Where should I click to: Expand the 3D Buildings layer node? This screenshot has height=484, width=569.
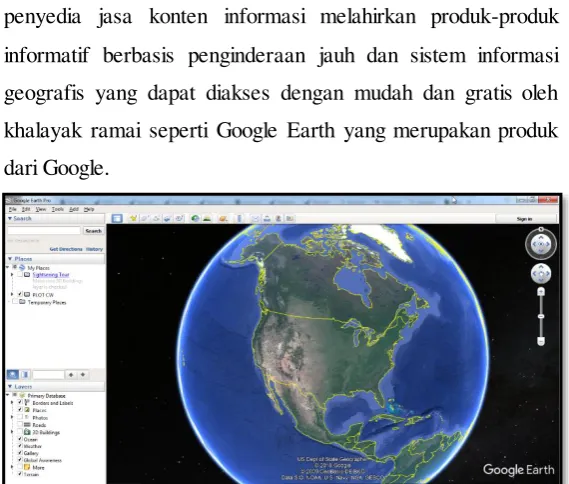pyautogui.click(x=13, y=432)
